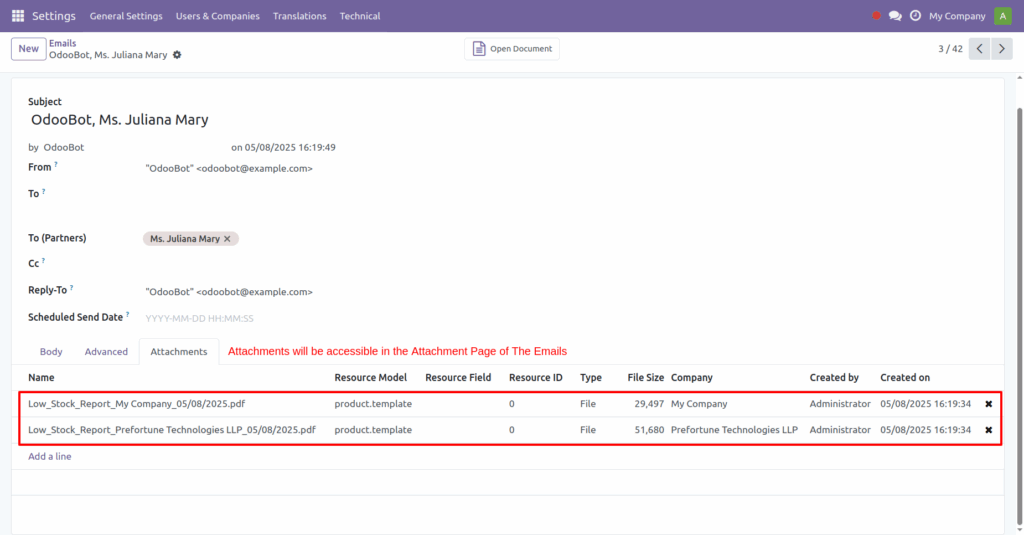Click the vertical scrollbar
This screenshot has height=535, width=1024.
(x=1019, y=314)
